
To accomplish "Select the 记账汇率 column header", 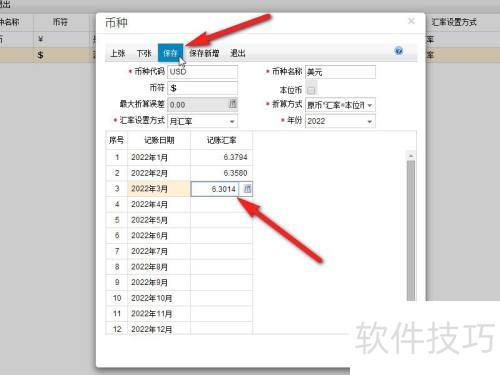I will pyautogui.click(x=221, y=140).
